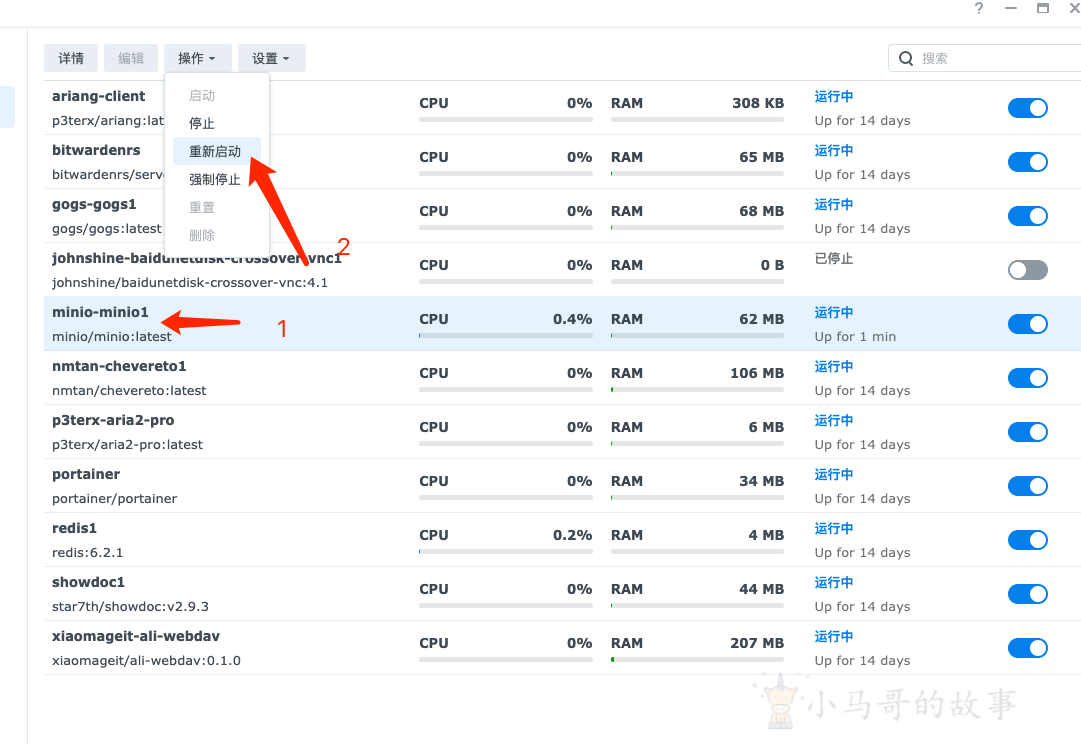Switch off the gogs-gogs1 container
Screen dimensions: 1081x744
1028,216
